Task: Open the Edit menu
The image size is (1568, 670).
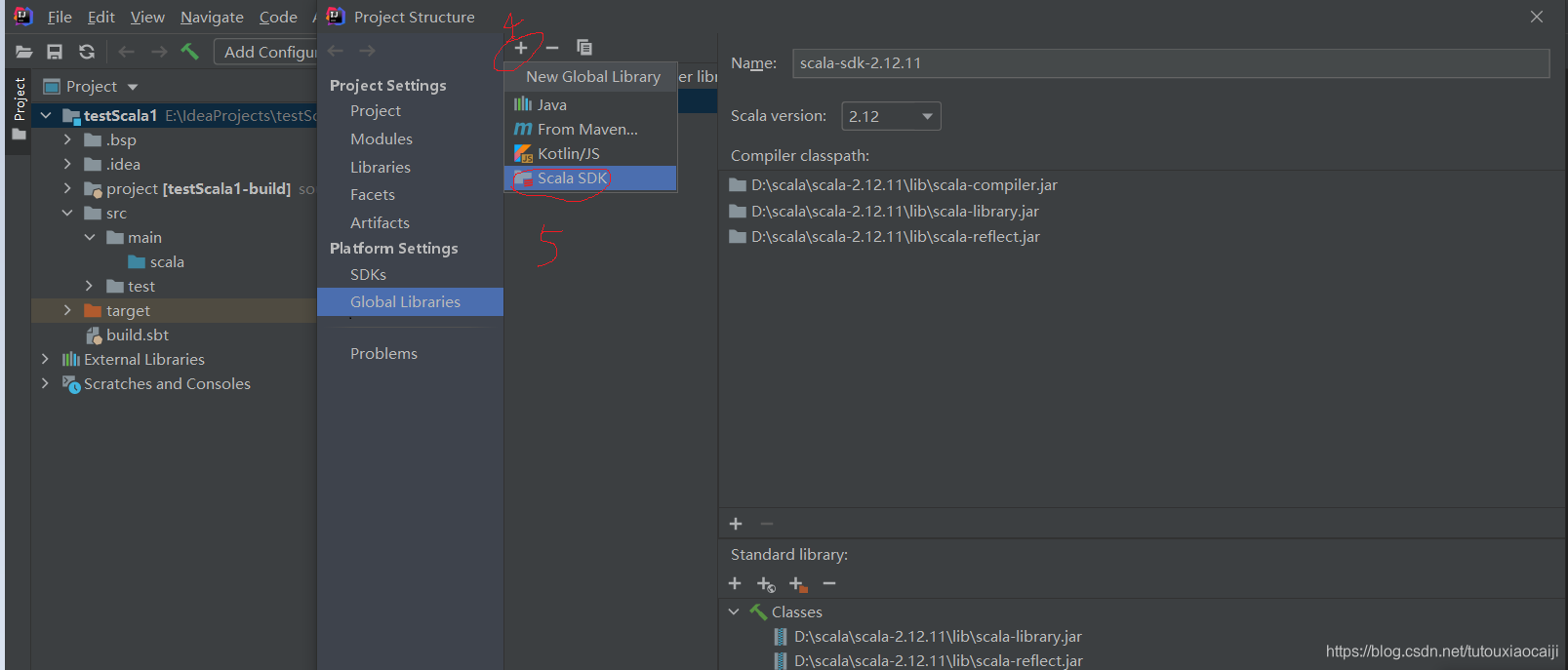Action: [x=101, y=18]
